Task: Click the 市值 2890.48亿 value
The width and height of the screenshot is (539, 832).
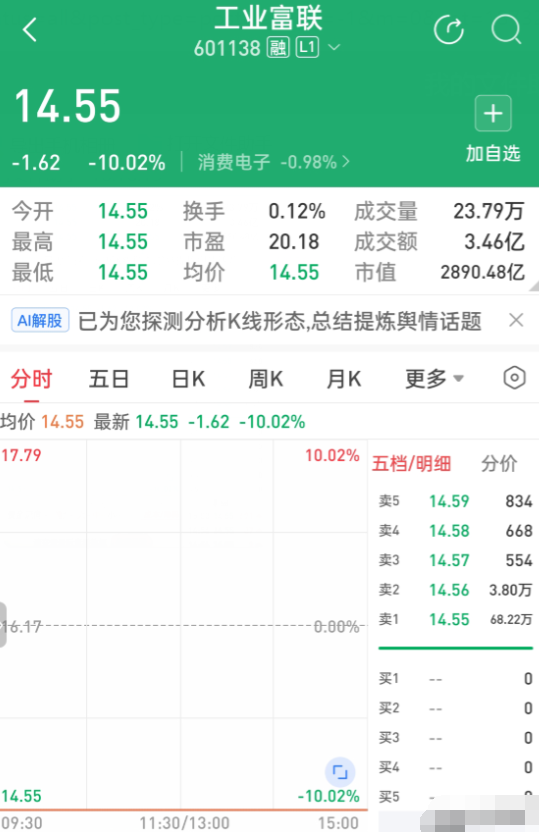Action: pyautogui.click(x=482, y=272)
